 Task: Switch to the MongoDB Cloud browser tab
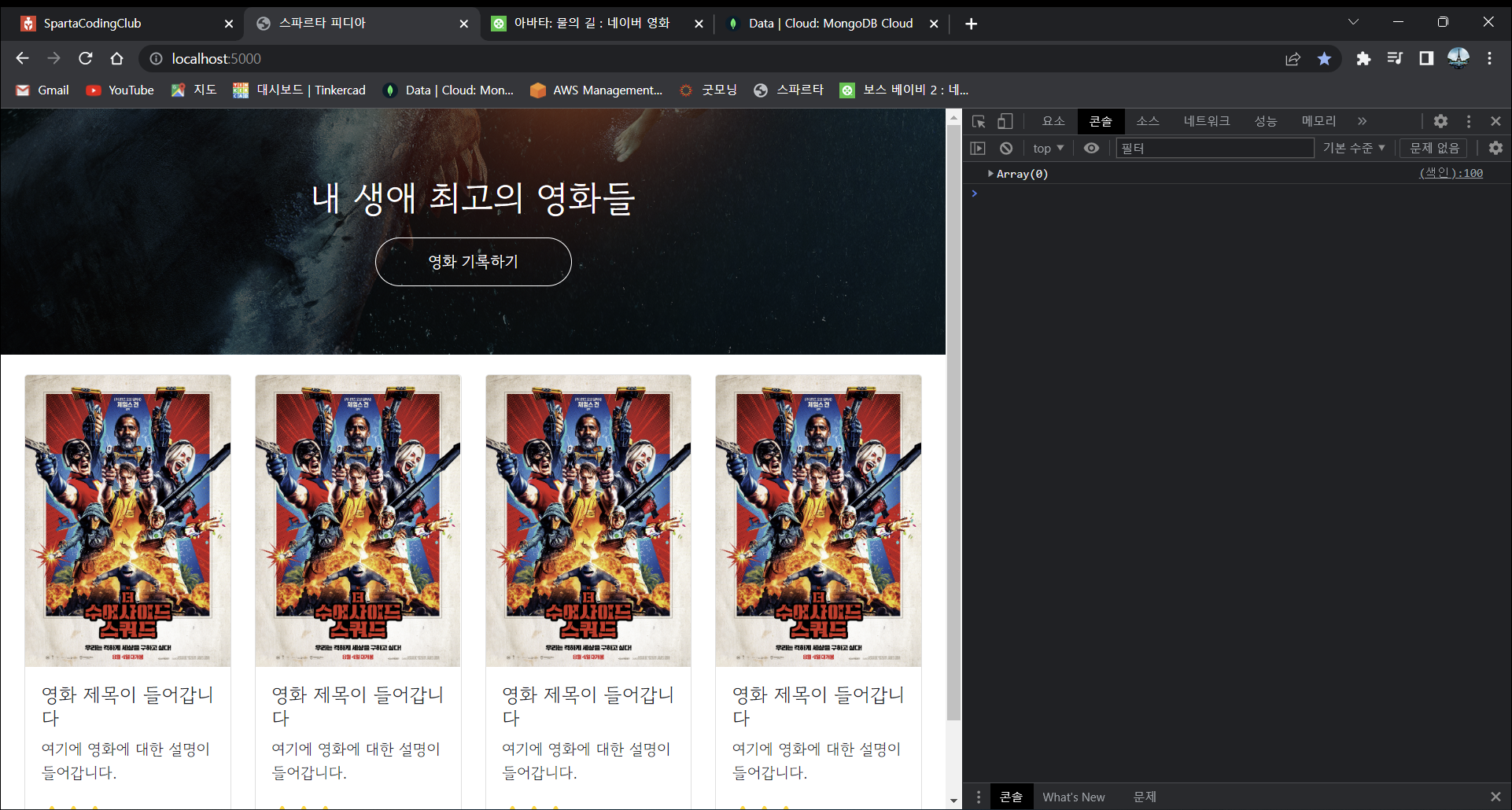coord(831,24)
